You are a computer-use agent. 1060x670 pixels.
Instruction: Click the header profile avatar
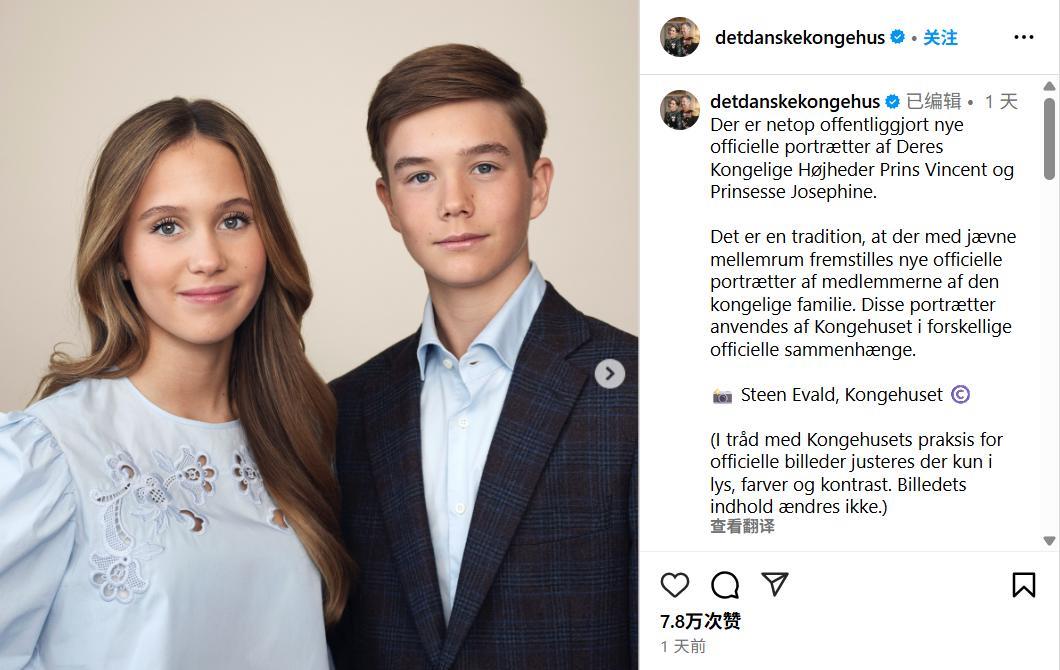click(679, 37)
